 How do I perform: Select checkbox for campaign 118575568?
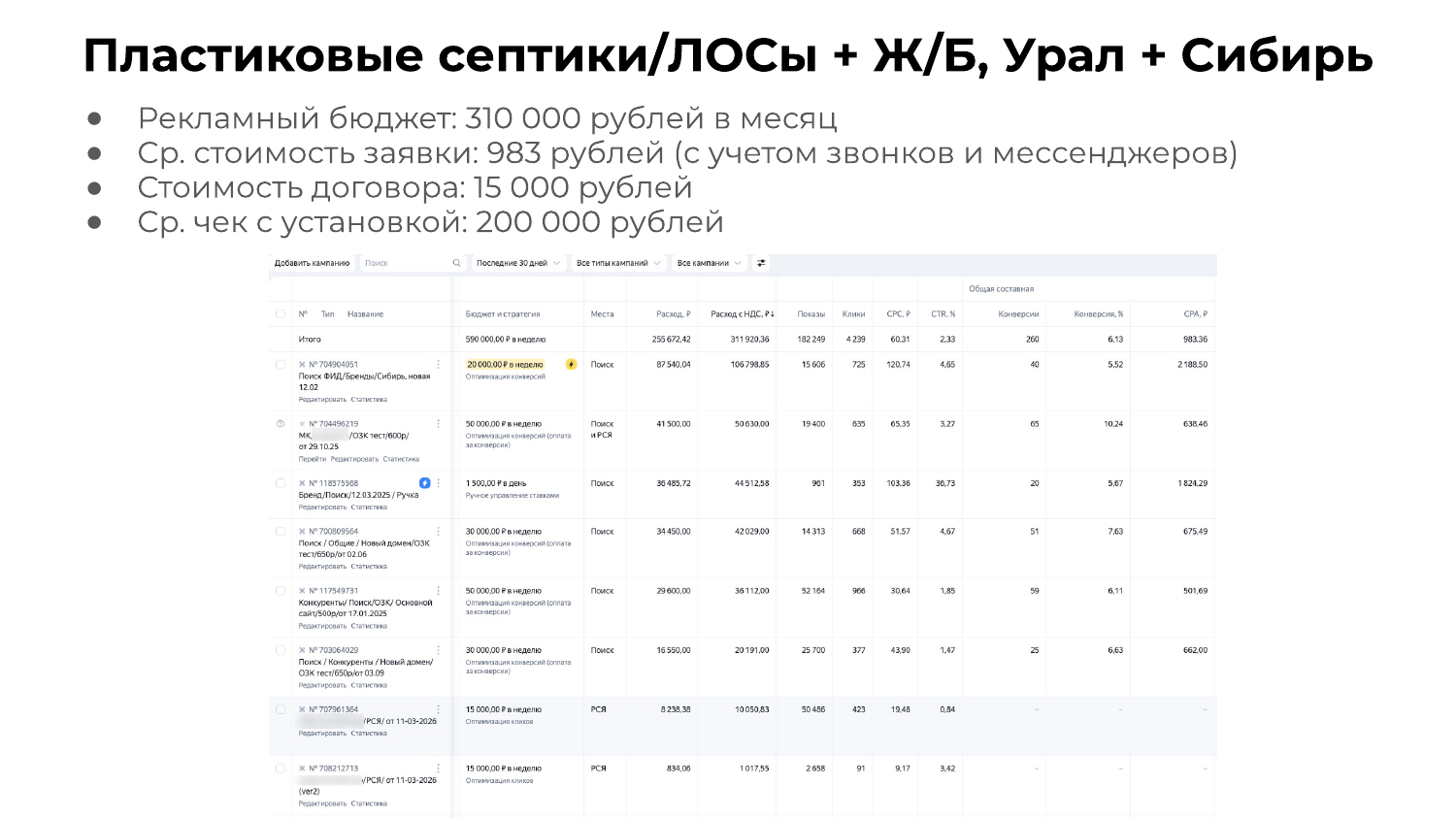pos(281,483)
